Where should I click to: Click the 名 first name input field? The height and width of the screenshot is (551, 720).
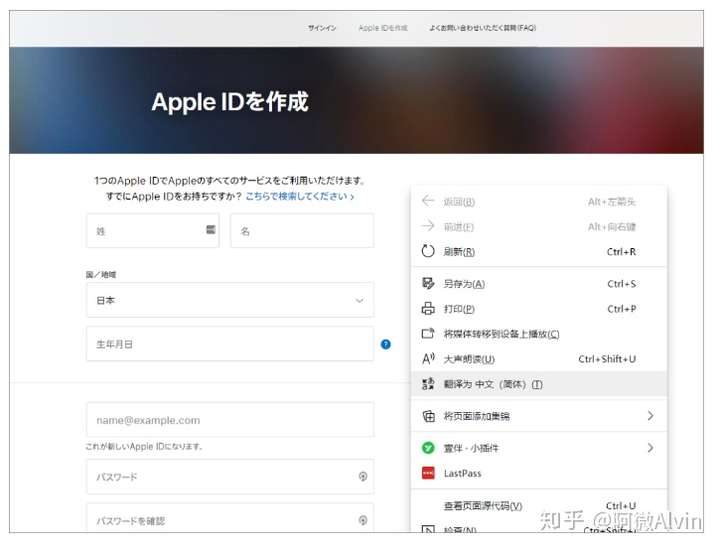302,230
